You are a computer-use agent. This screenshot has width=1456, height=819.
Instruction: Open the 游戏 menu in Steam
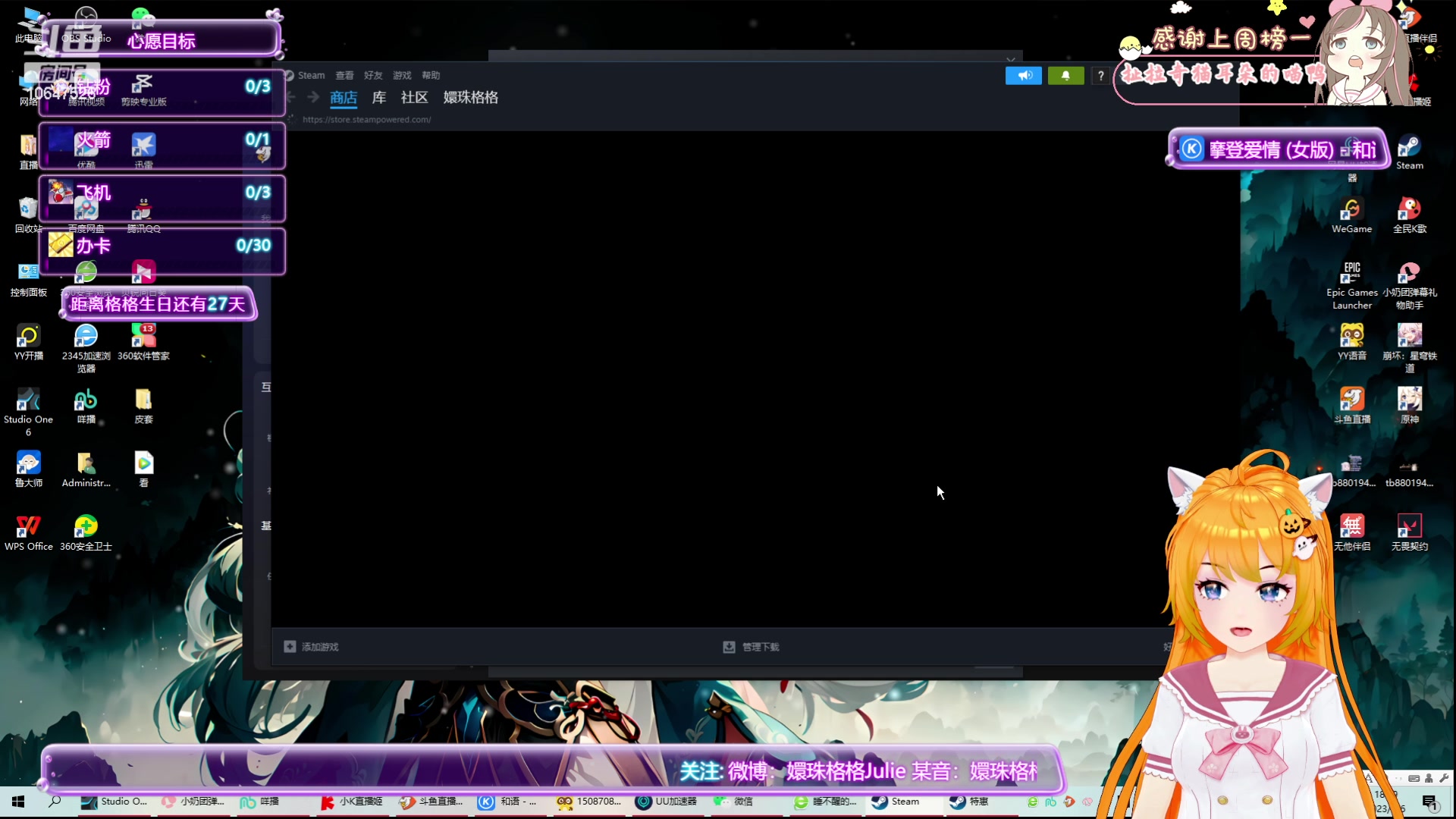[x=402, y=75]
